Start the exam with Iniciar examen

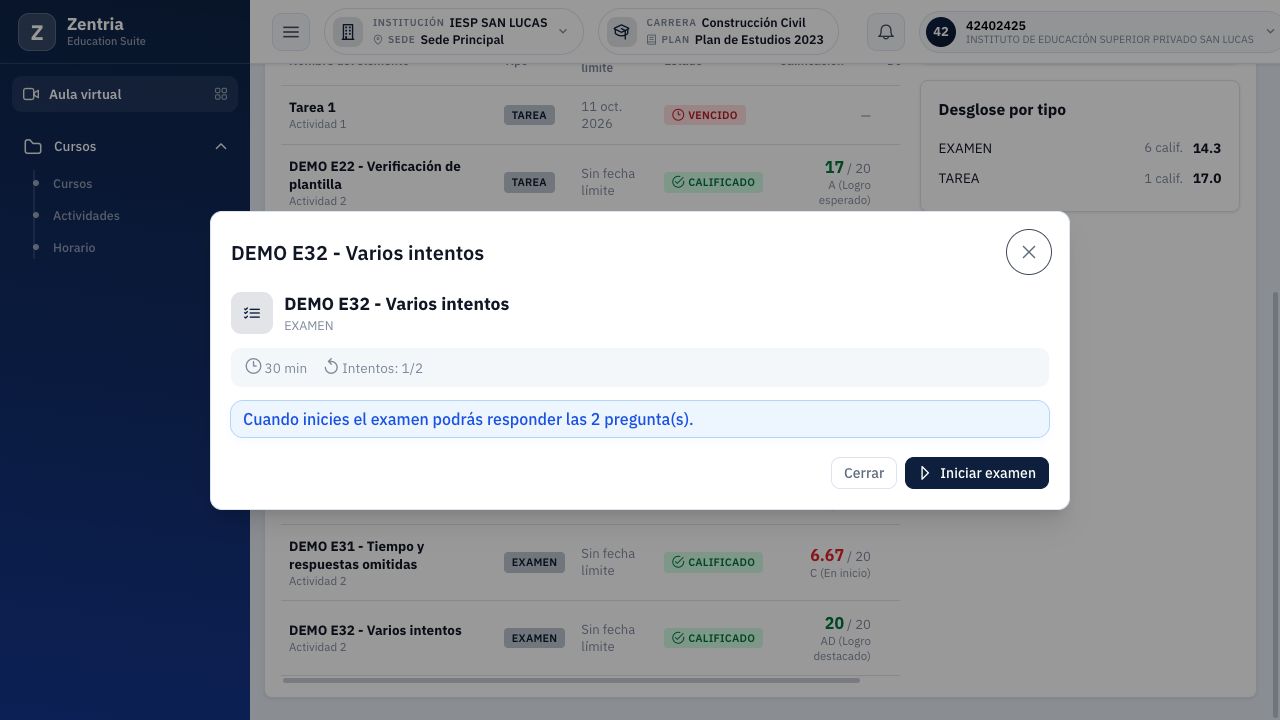[x=977, y=473]
